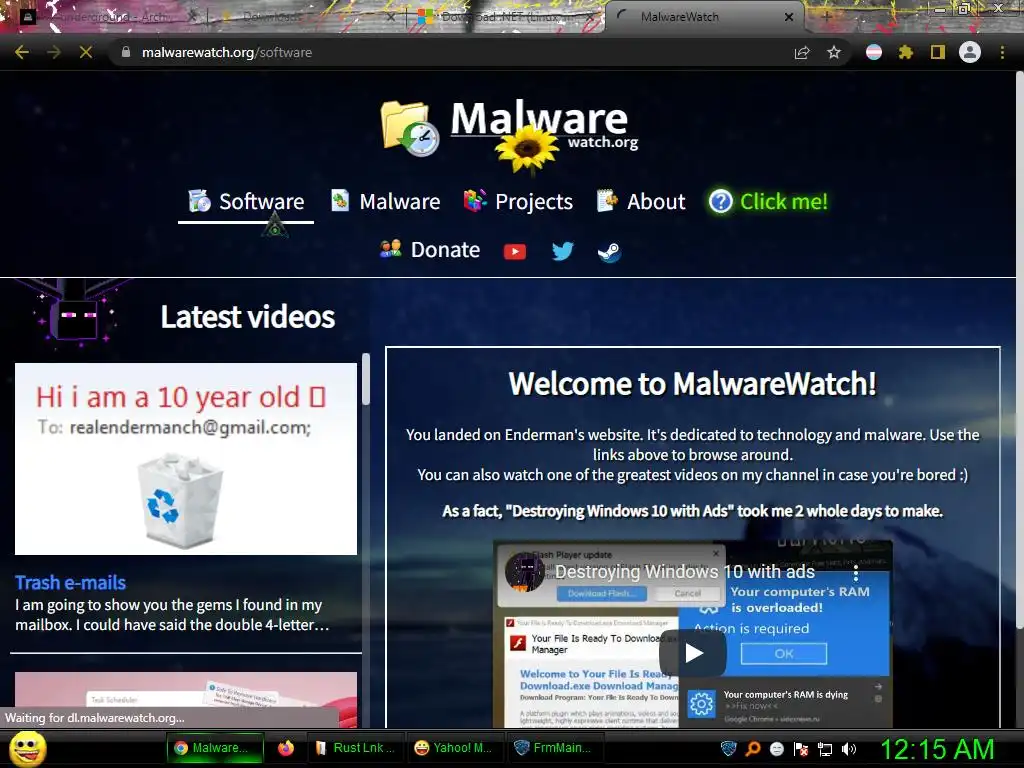Open the network tray icon
This screenshot has width=1024, height=768.
[x=825, y=749]
